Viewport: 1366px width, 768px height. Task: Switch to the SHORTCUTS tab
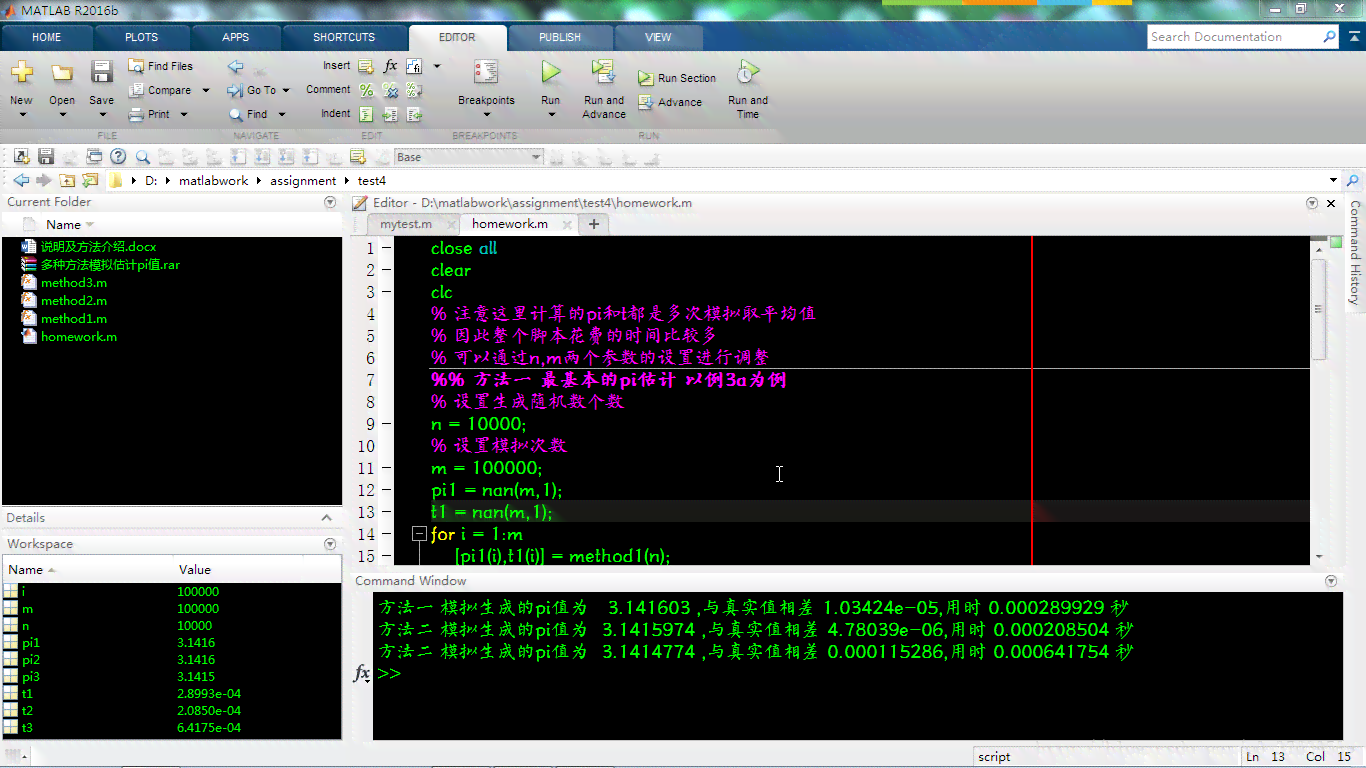click(x=344, y=37)
